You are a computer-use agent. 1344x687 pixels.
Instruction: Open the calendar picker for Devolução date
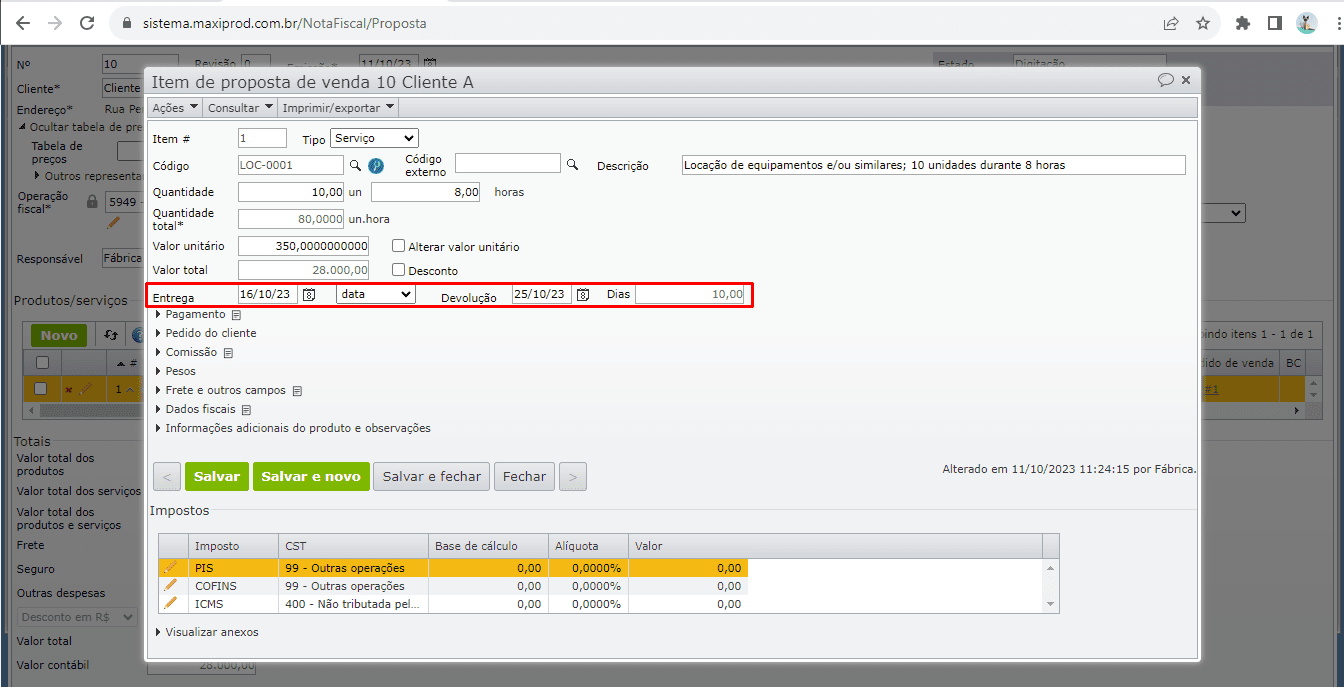pos(583,294)
